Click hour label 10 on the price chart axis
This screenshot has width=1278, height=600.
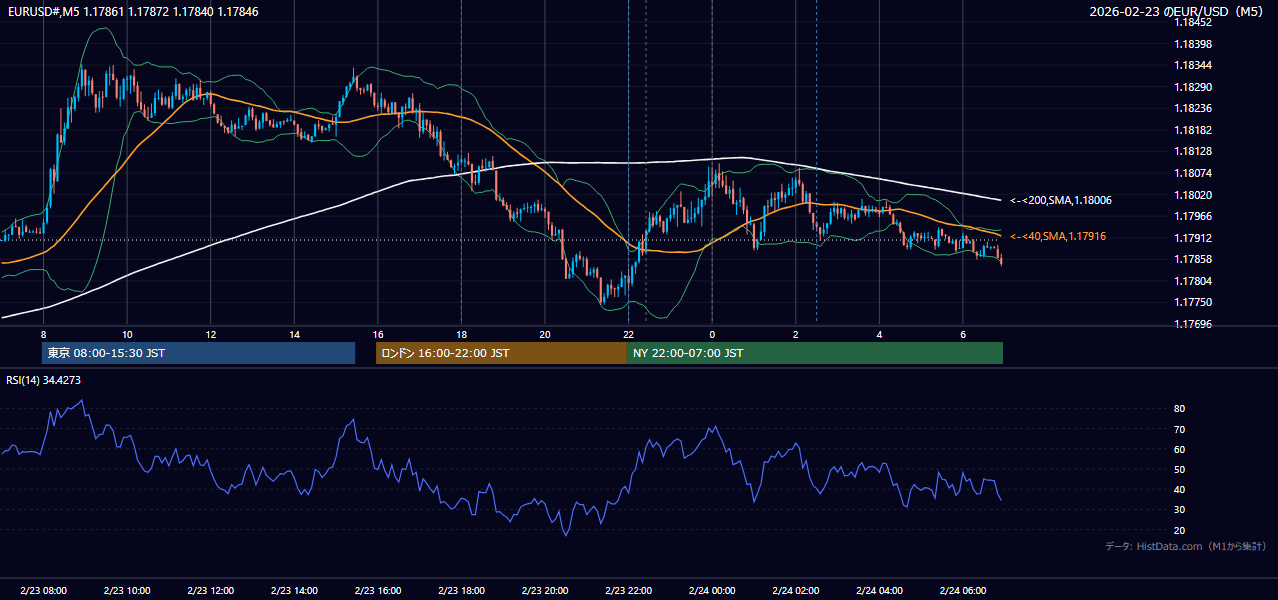point(127,334)
